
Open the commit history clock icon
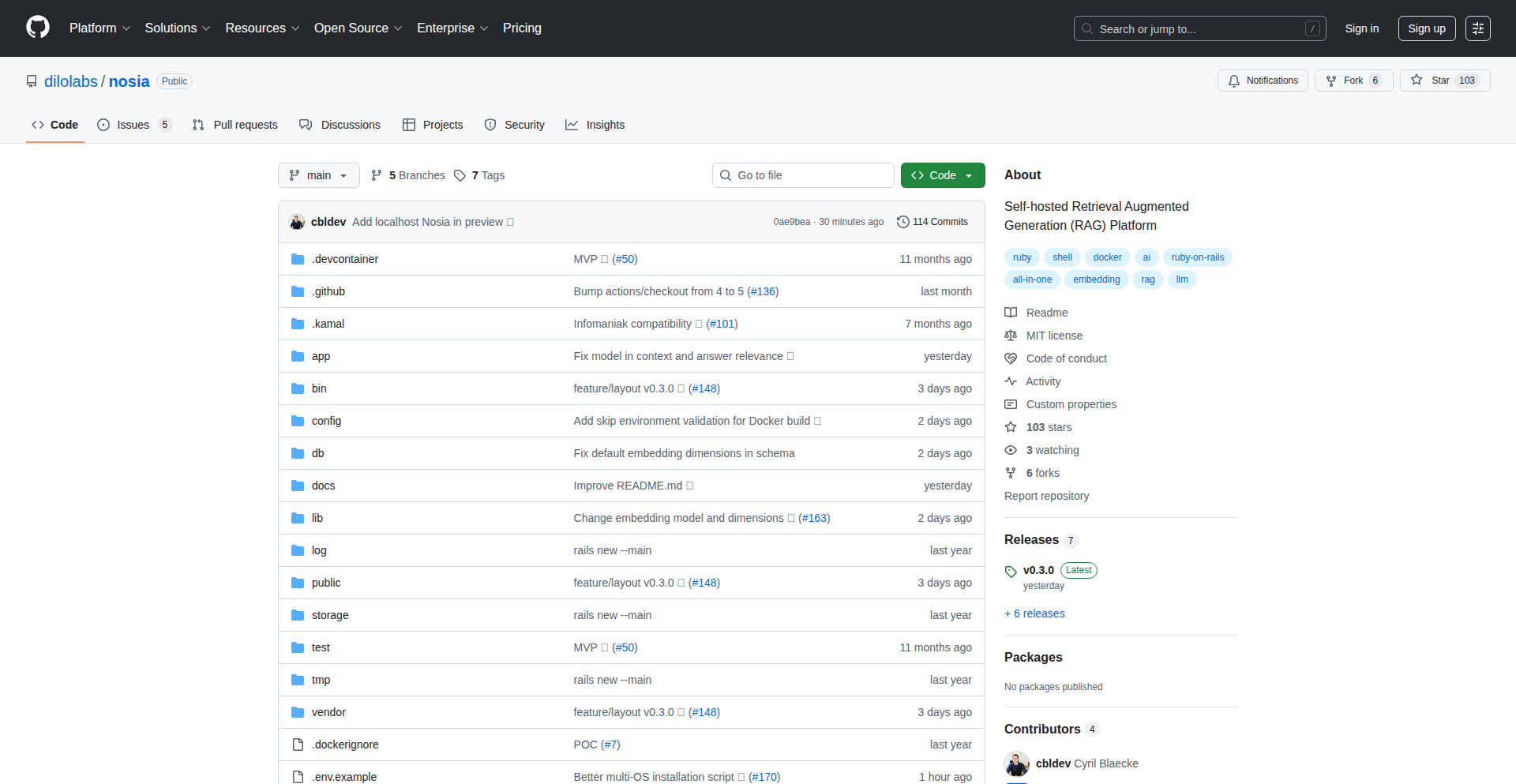tap(903, 222)
